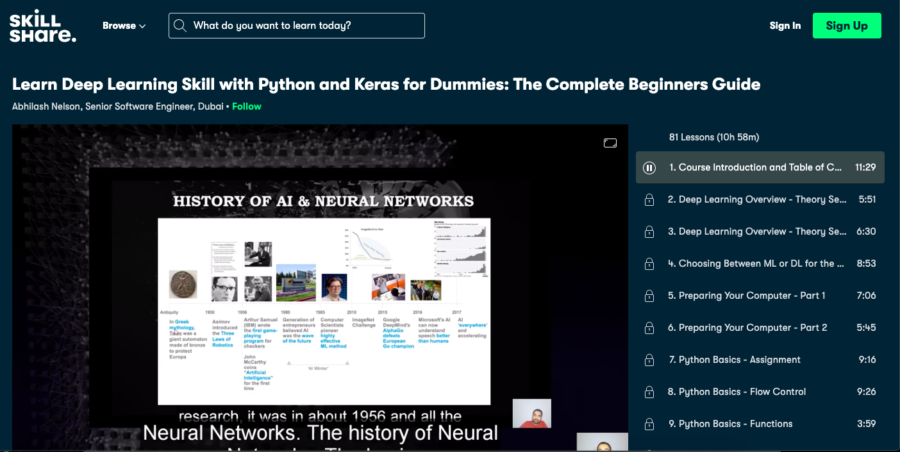Viewport: 900px width, 452px height.
Task: Click the Skillshare logo
Action: click(42, 26)
